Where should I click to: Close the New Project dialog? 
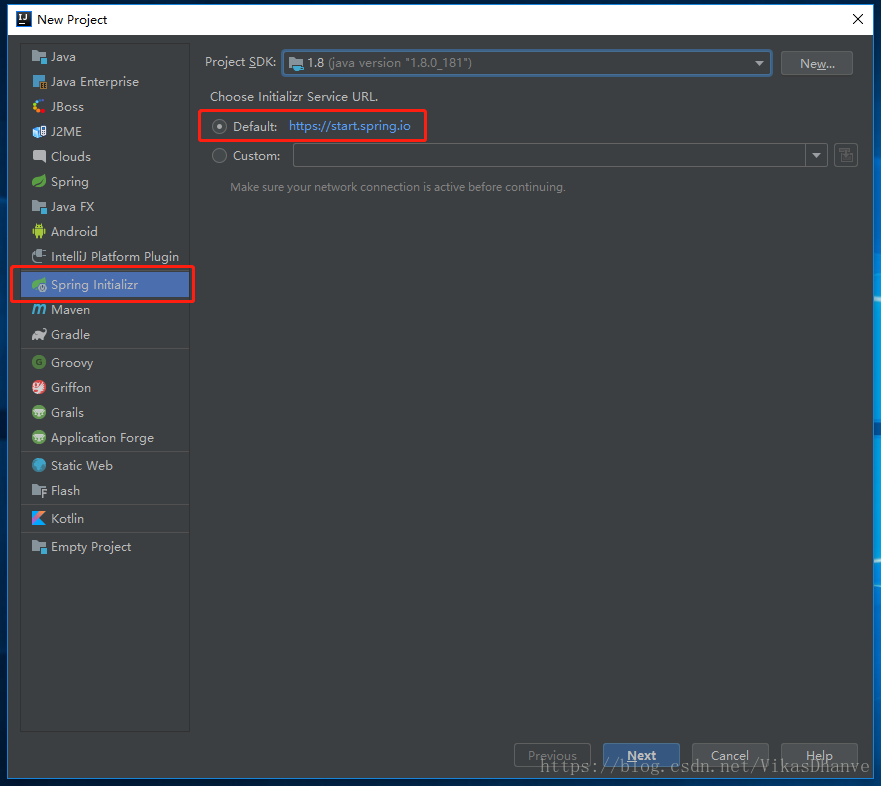click(857, 19)
